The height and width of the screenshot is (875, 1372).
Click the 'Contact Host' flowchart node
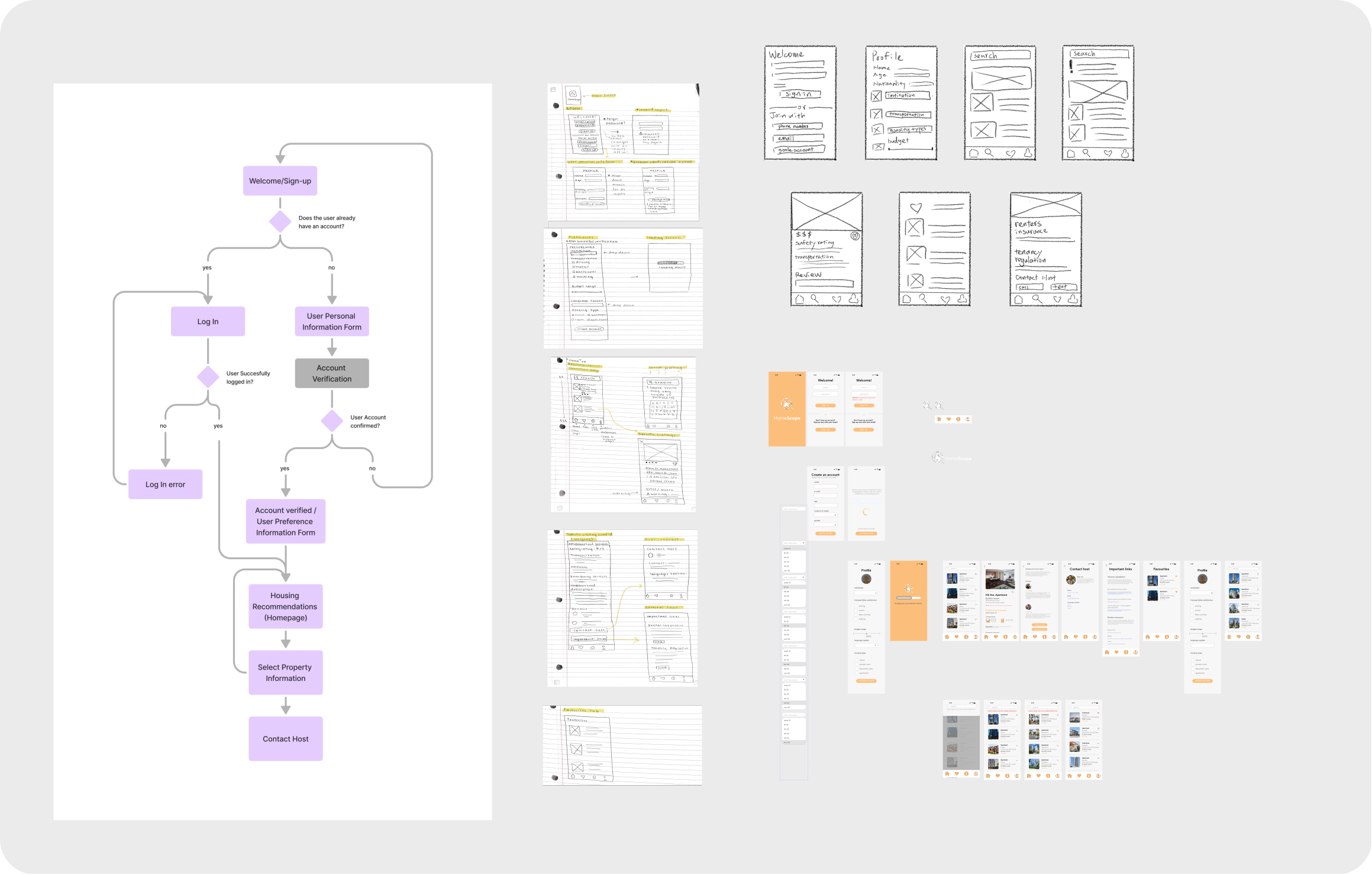pyautogui.click(x=286, y=739)
